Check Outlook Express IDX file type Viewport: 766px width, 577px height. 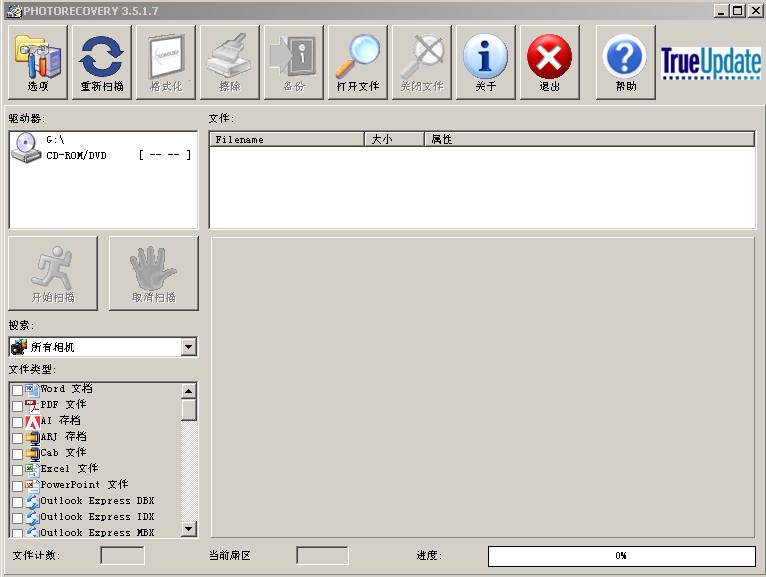coord(17,518)
